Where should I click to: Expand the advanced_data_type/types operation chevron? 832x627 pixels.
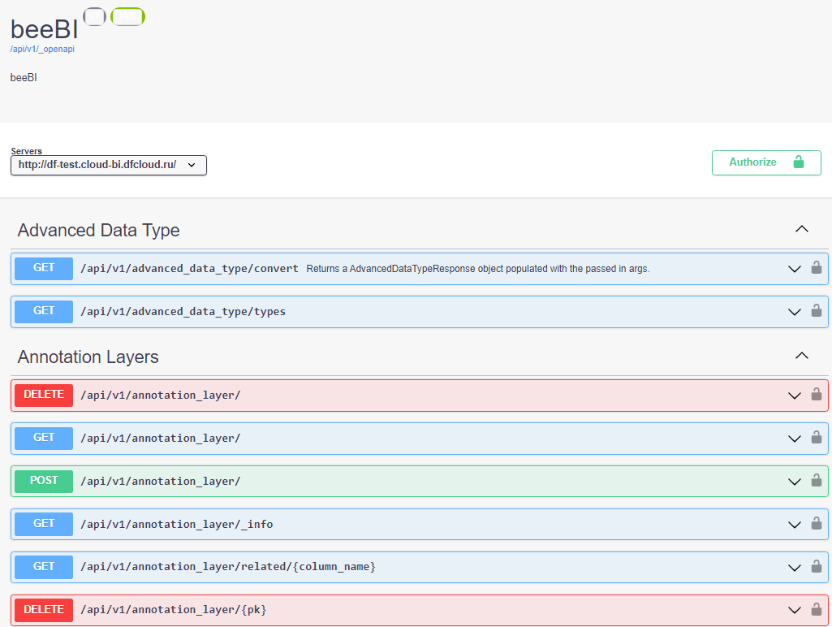click(794, 312)
